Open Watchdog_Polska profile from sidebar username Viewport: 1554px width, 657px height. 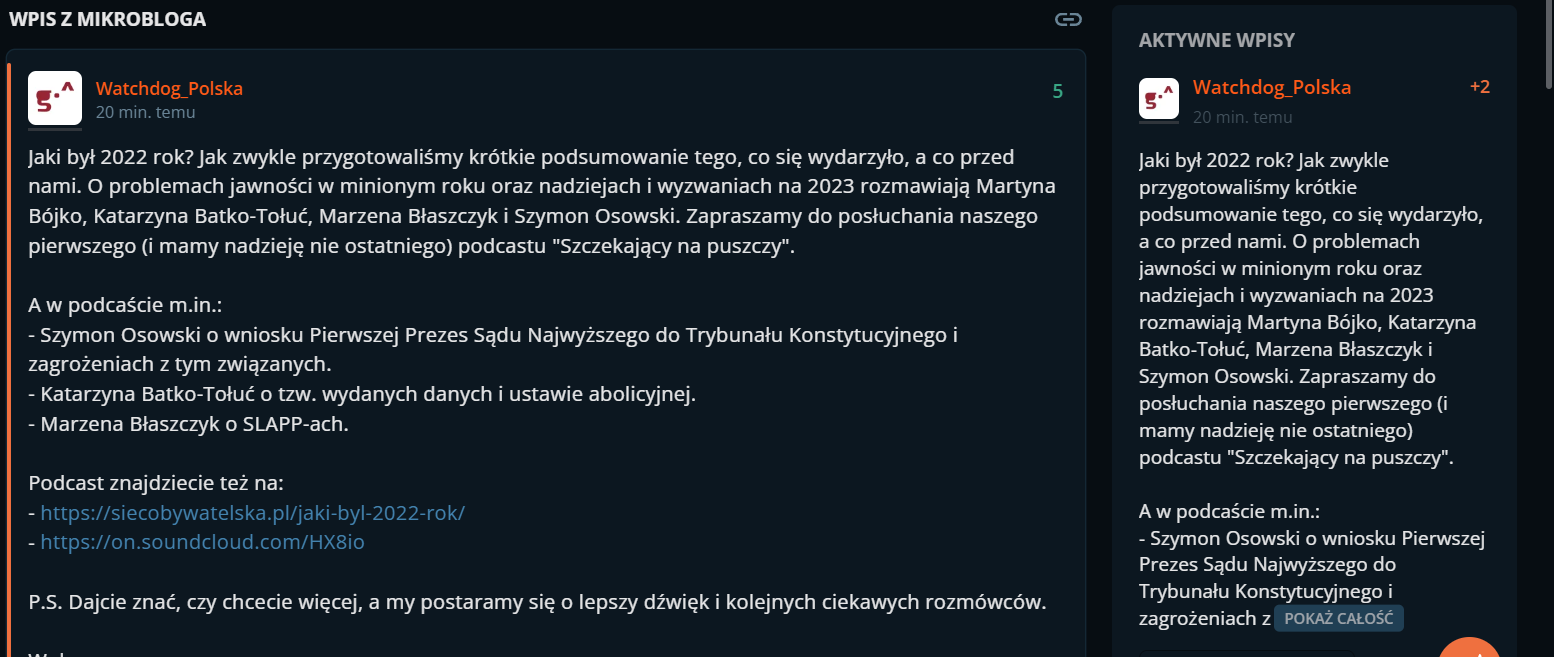pyautogui.click(x=1271, y=87)
